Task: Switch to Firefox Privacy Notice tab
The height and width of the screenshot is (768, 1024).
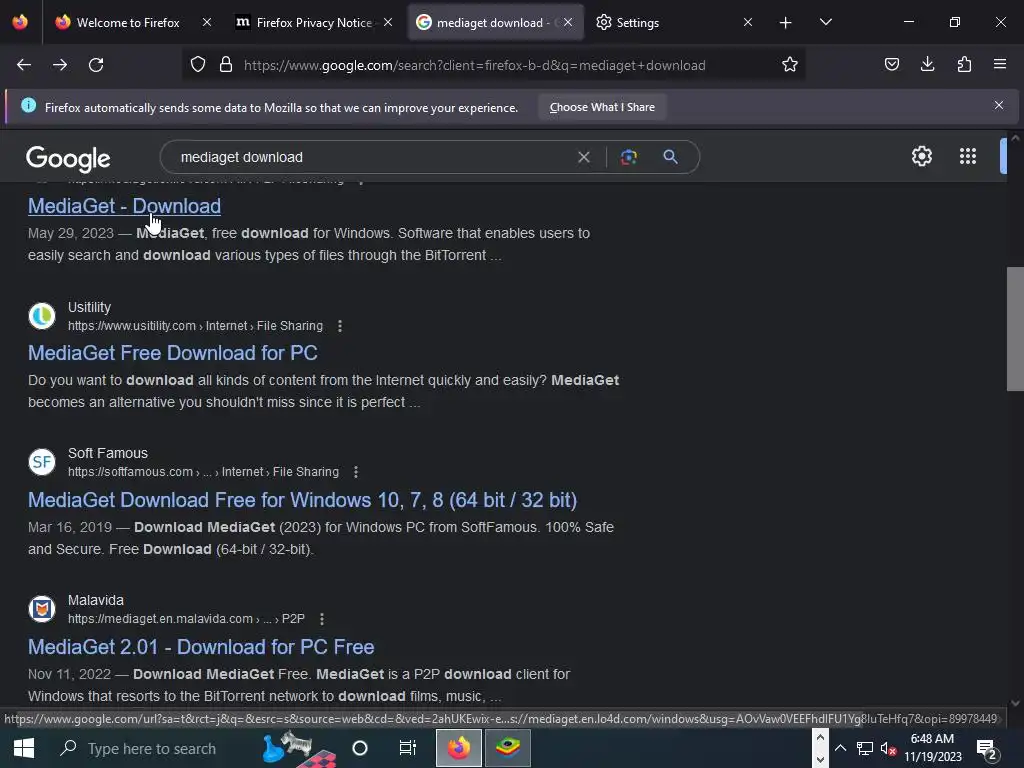Action: pyautogui.click(x=314, y=23)
